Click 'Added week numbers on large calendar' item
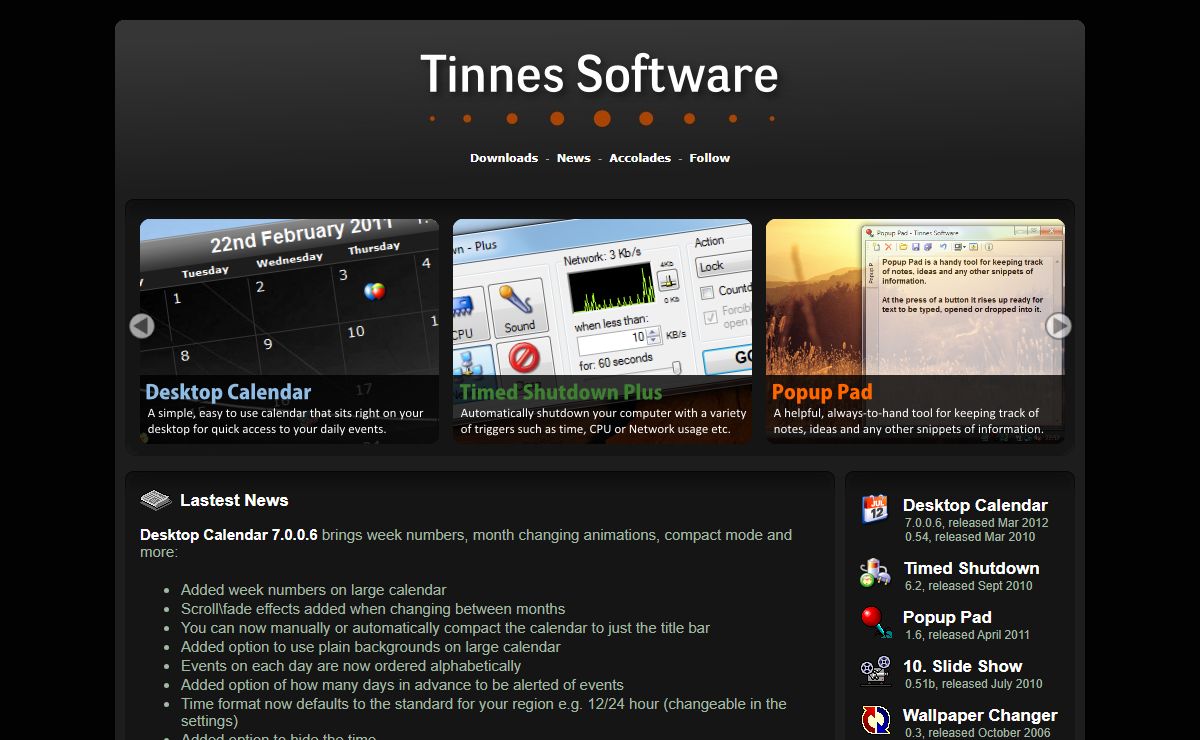Viewport: 1200px width, 740px height. 314,590
